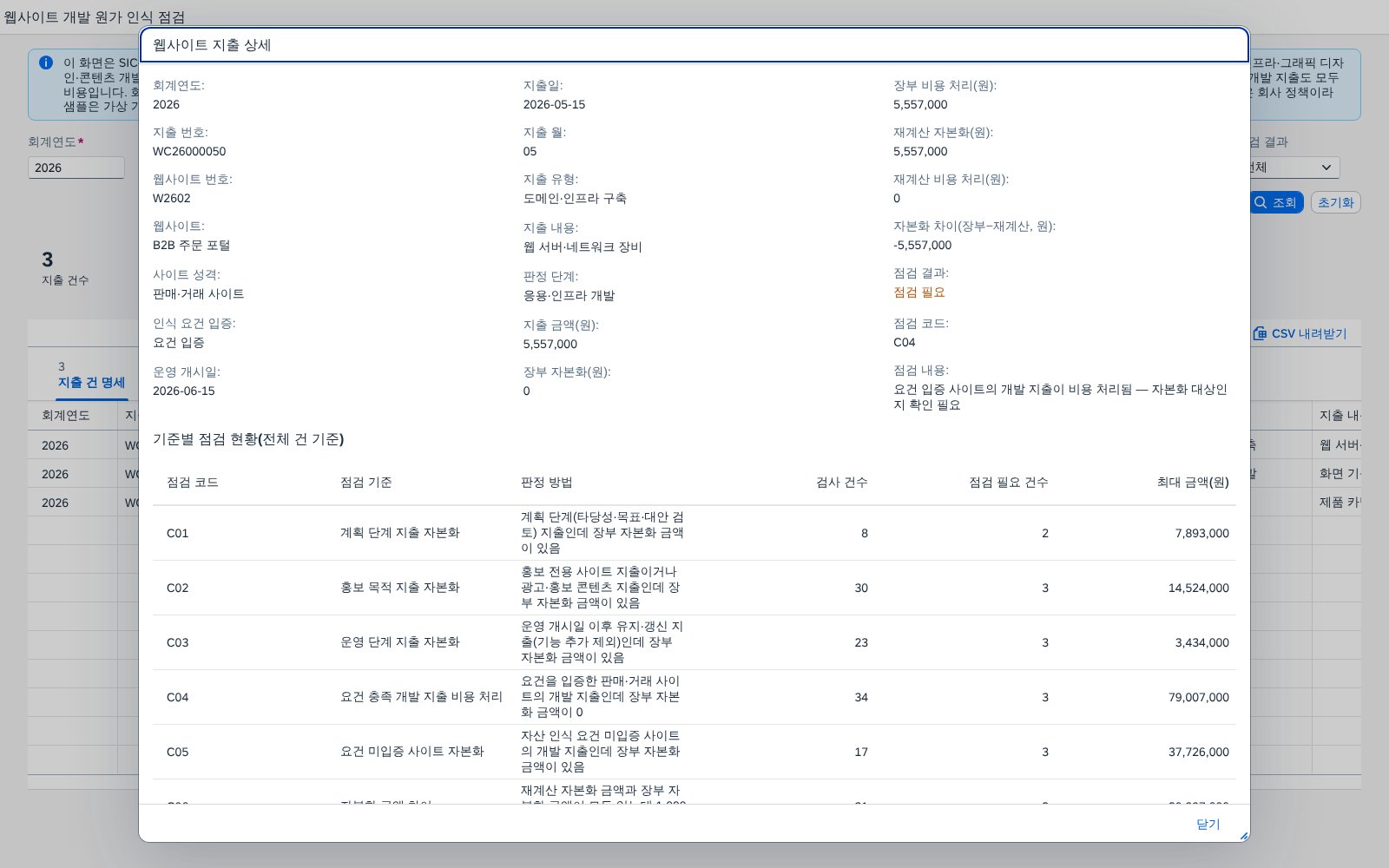Click the 점검 필요 건수 column header
This screenshot has width=1389, height=868.
(x=1009, y=482)
